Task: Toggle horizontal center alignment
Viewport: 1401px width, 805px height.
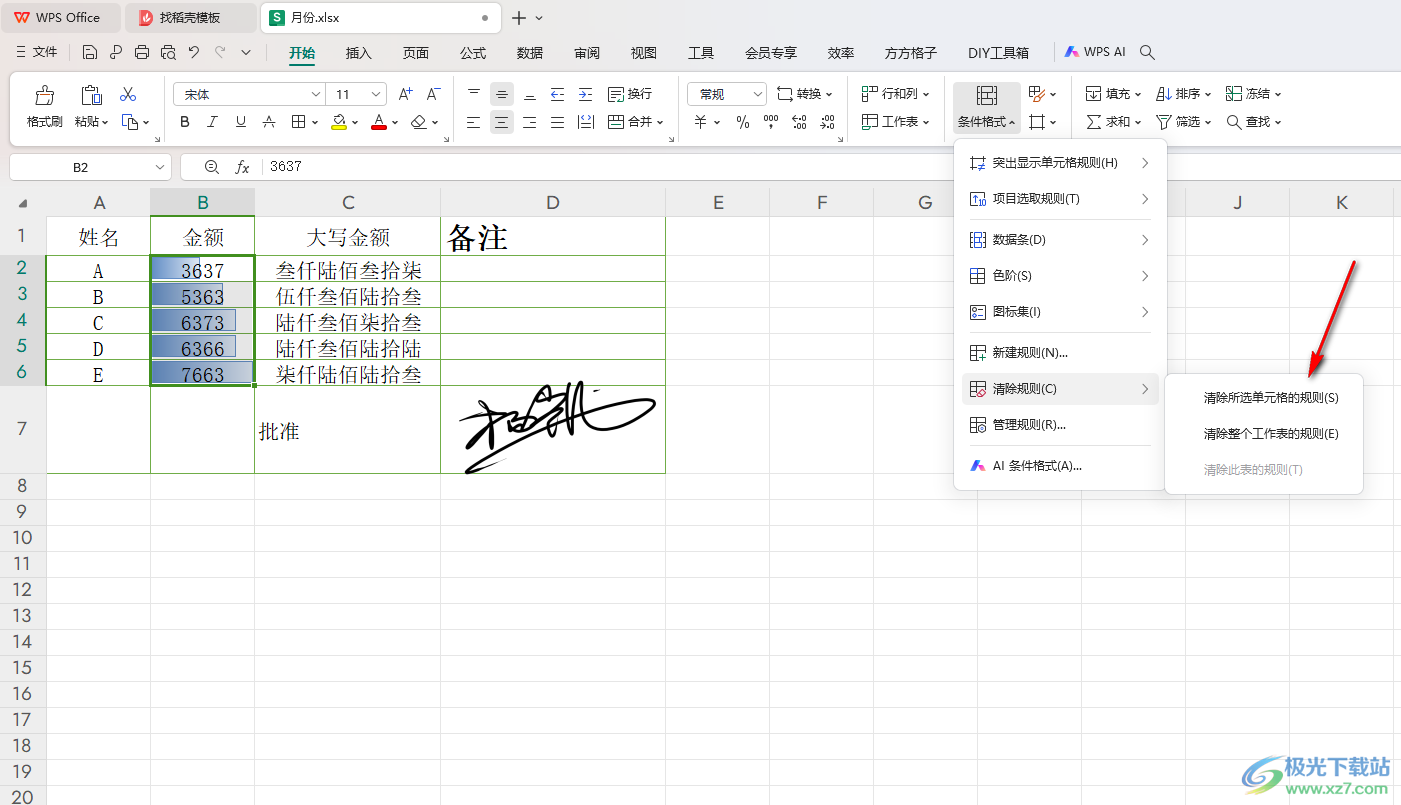Action: (x=502, y=122)
